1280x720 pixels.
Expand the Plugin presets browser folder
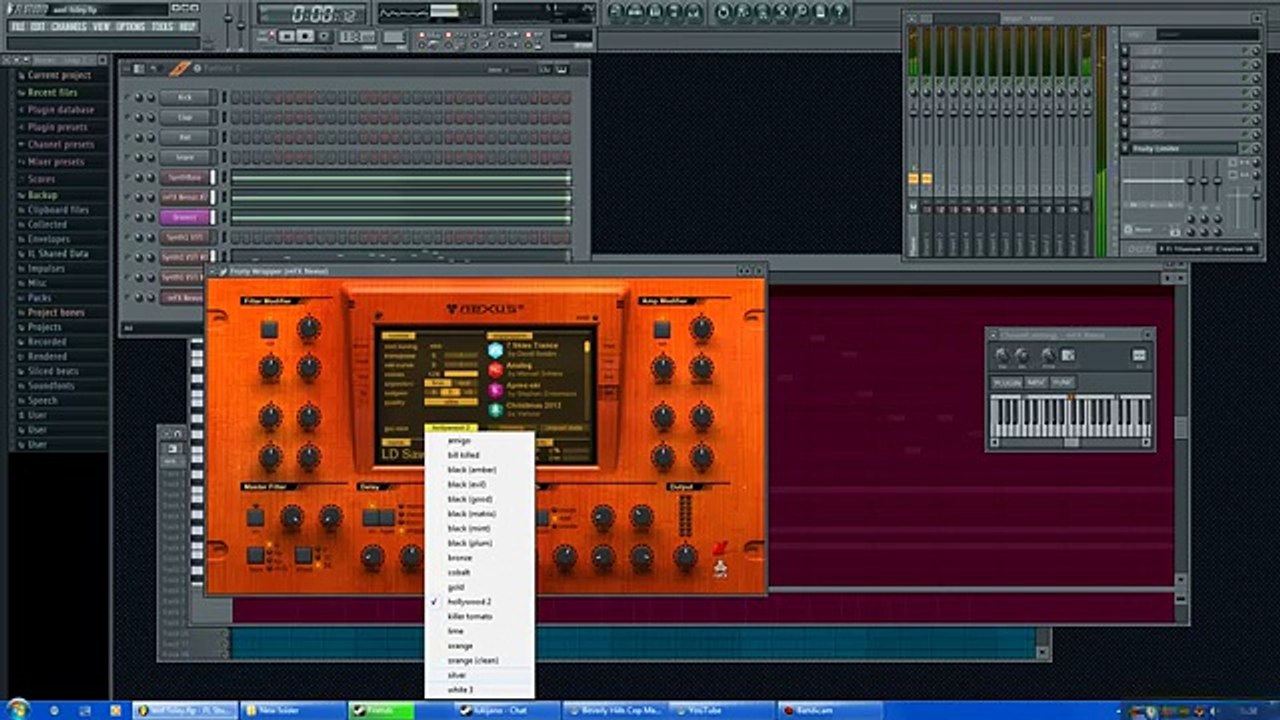[57, 127]
